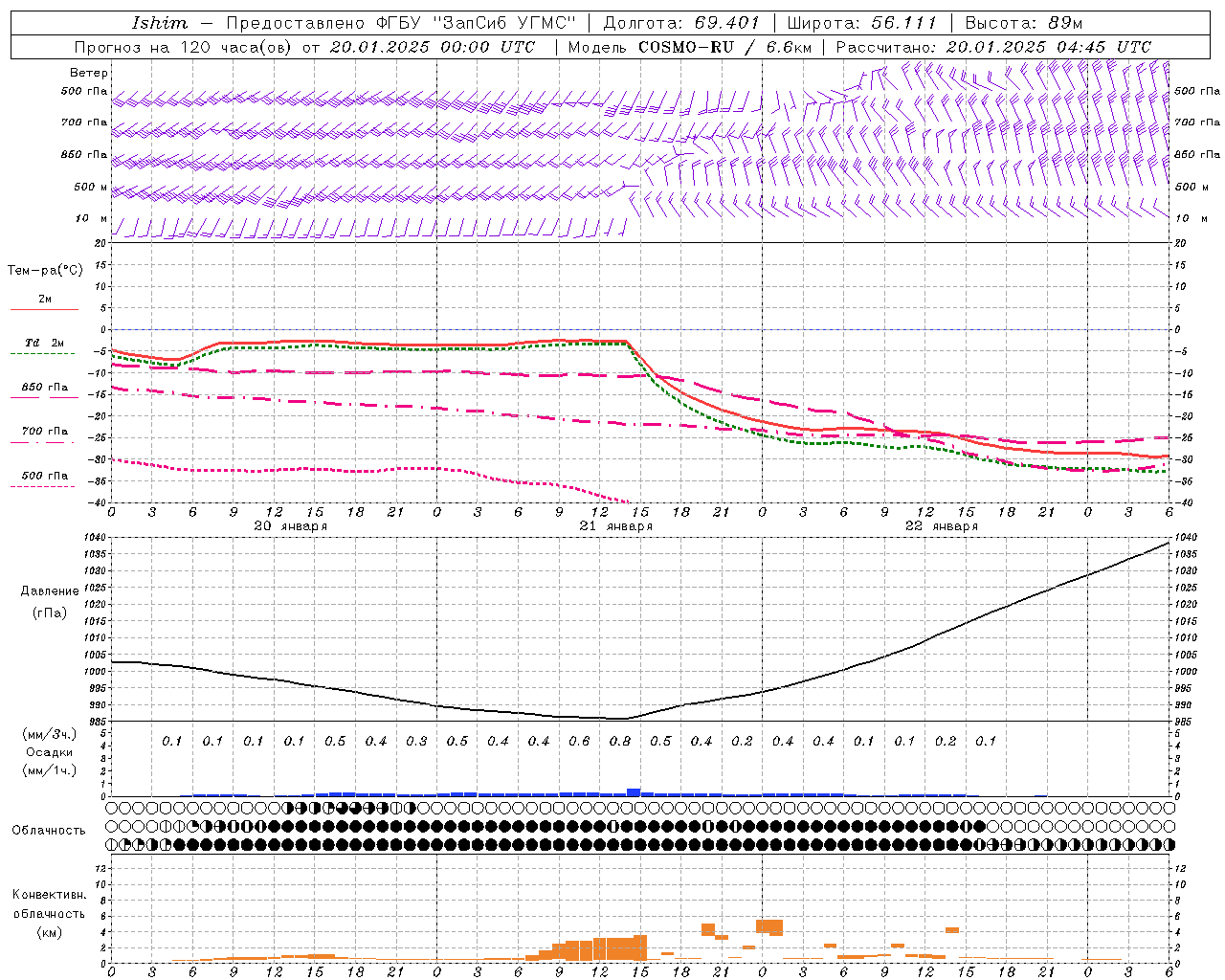Click the Рассчитано: 20.01.2025 04:45 UTC timestamp
The height and width of the screenshot is (980, 1225).
tap(993, 47)
